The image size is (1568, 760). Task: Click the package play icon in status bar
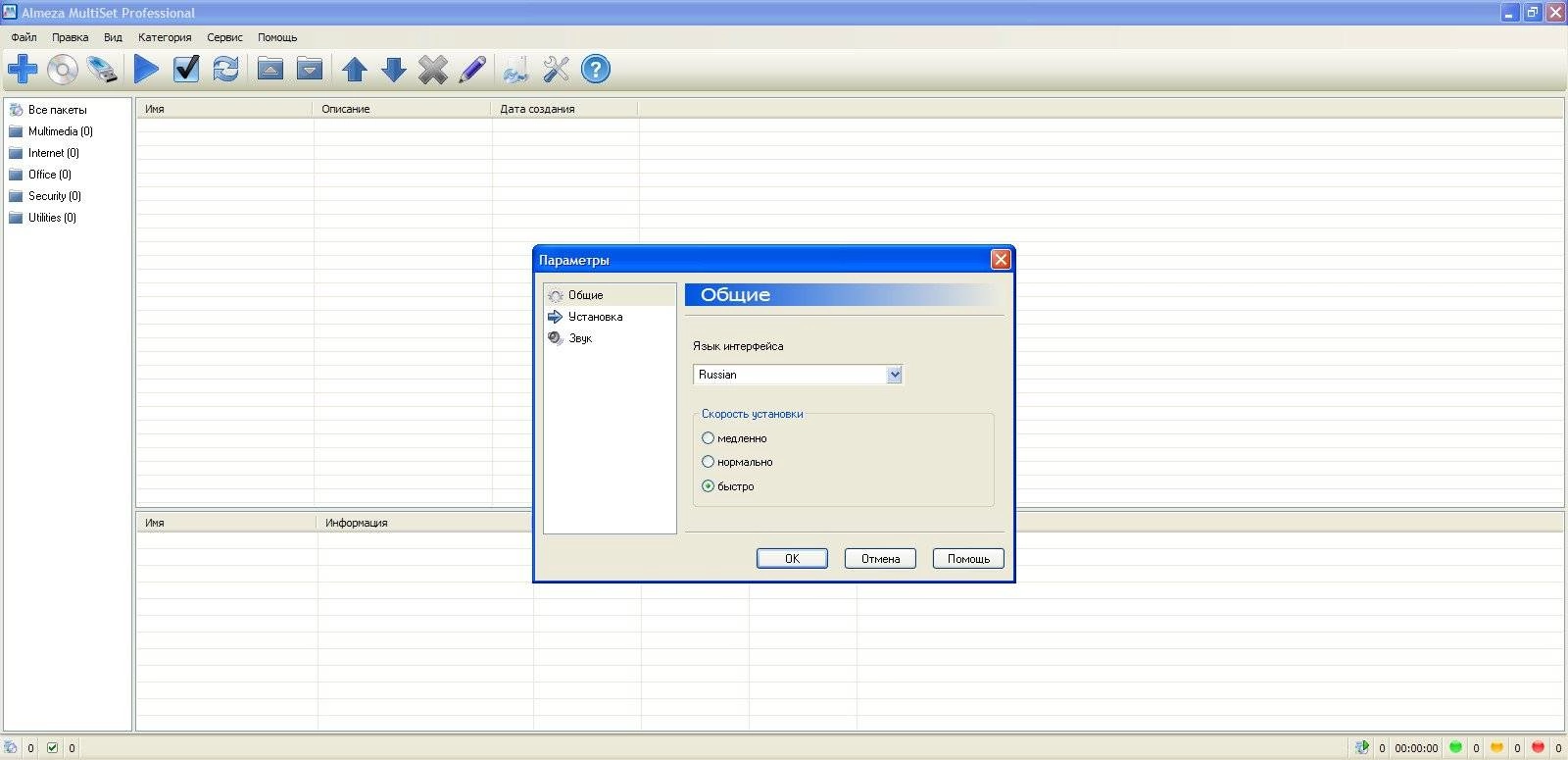pyautogui.click(x=1362, y=747)
